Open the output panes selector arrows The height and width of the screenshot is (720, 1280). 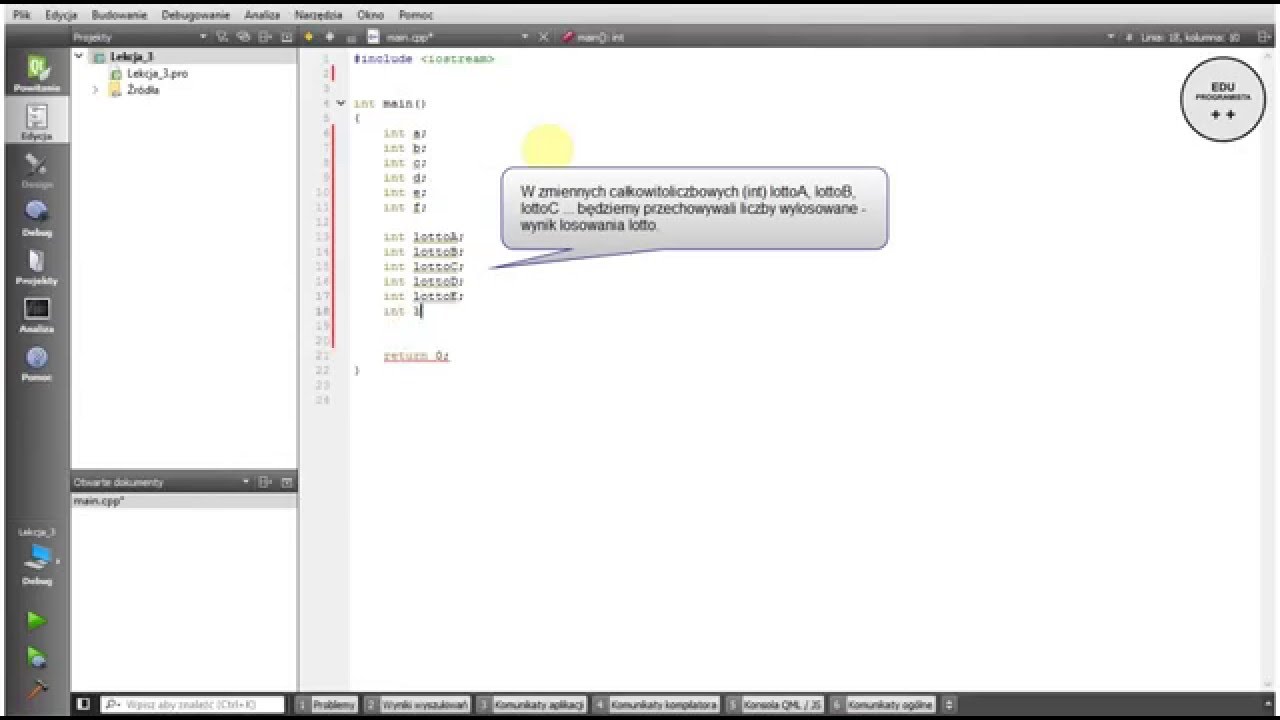pyautogui.click(x=949, y=704)
